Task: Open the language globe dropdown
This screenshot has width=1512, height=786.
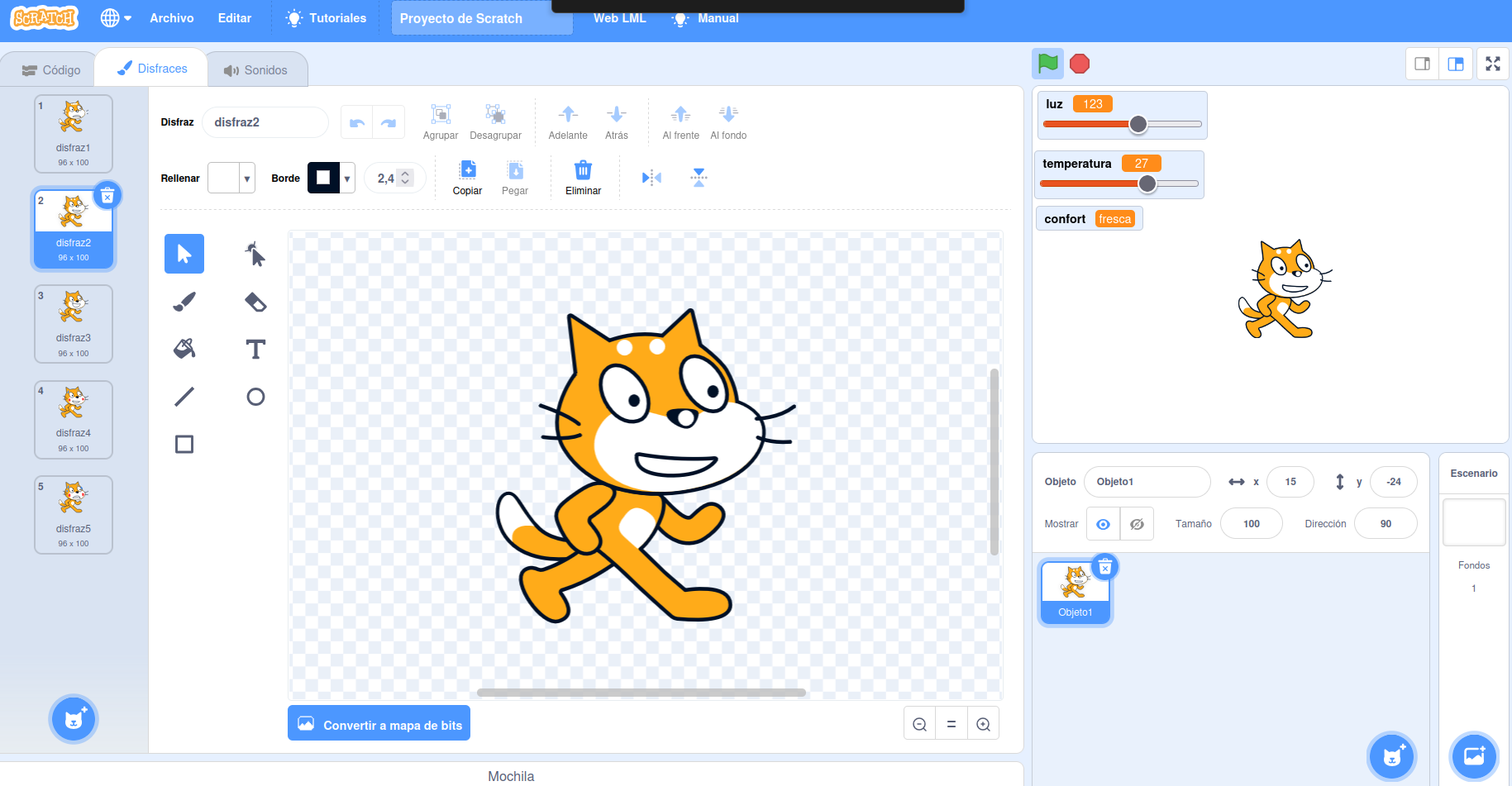Action: tap(116, 18)
